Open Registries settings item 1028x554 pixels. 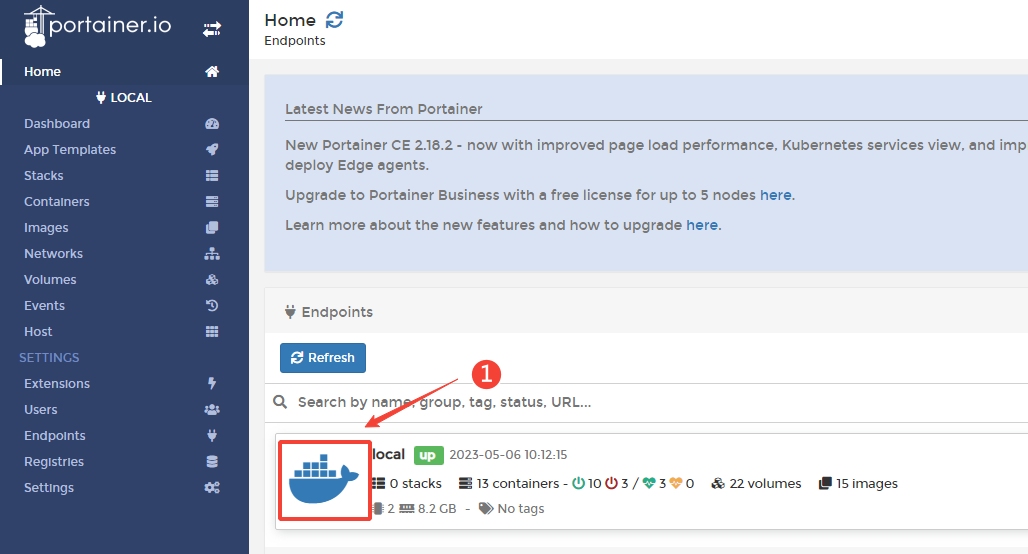tap(54, 462)
